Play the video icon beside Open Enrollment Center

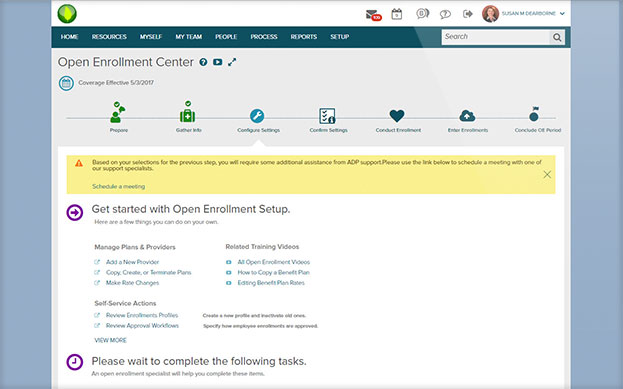[x=217, y=62]
